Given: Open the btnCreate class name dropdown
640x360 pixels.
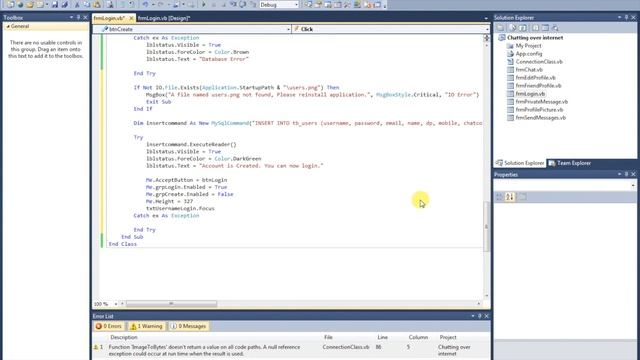Looking at the screenshot, I should (288, 29).
